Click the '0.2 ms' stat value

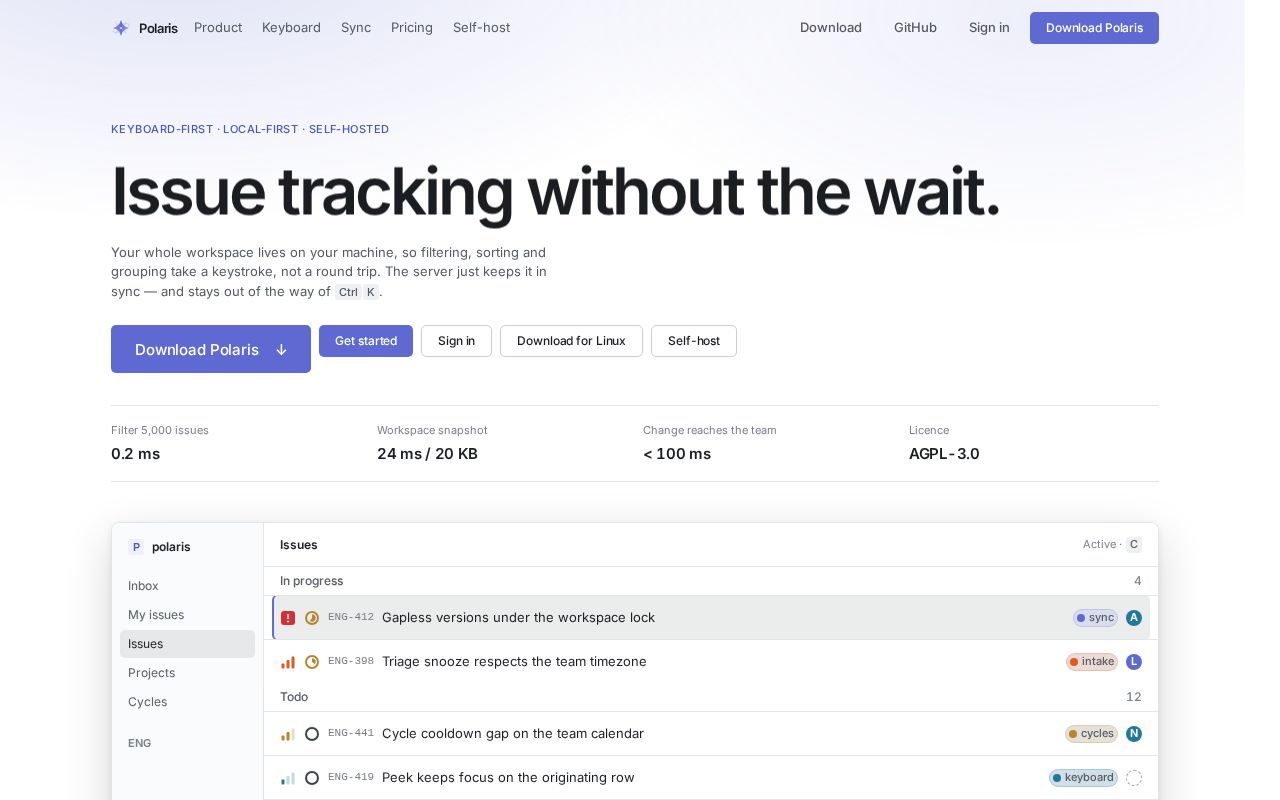(x=136, y=454)
